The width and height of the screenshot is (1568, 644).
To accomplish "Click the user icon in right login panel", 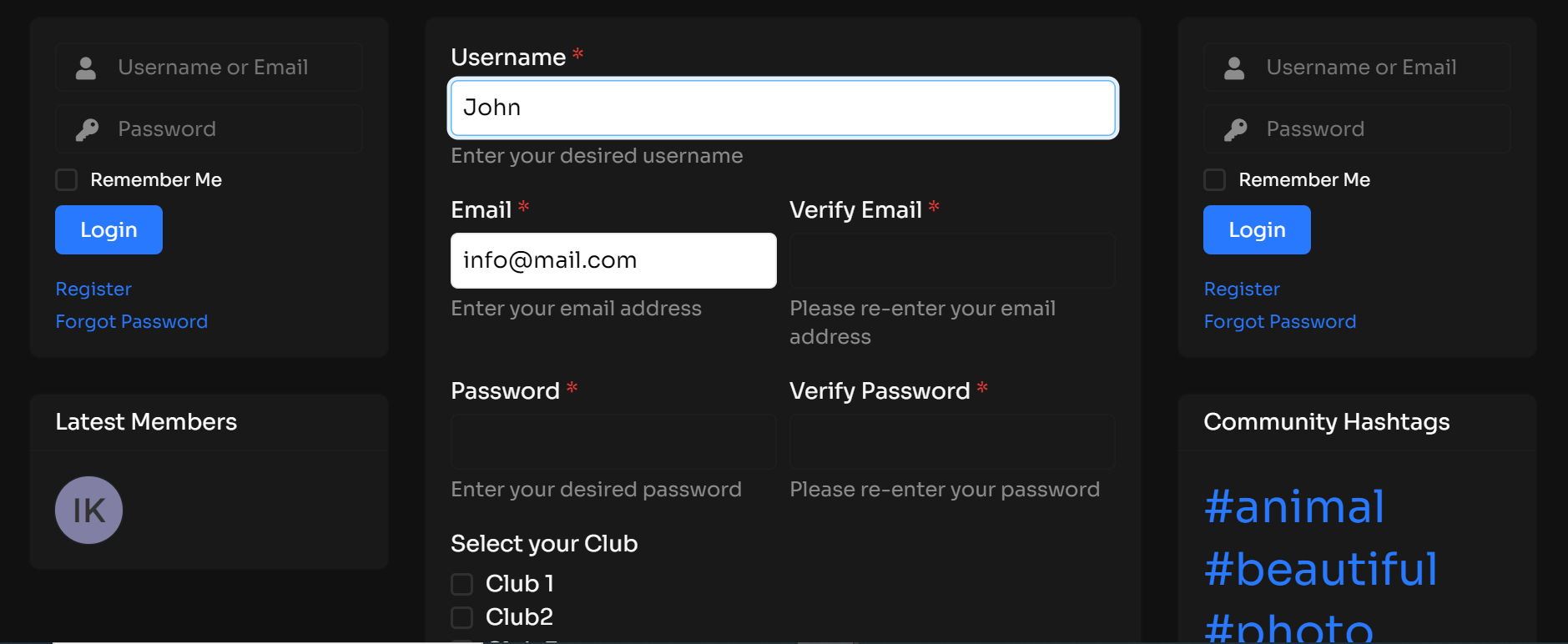I will point(1234,68).
